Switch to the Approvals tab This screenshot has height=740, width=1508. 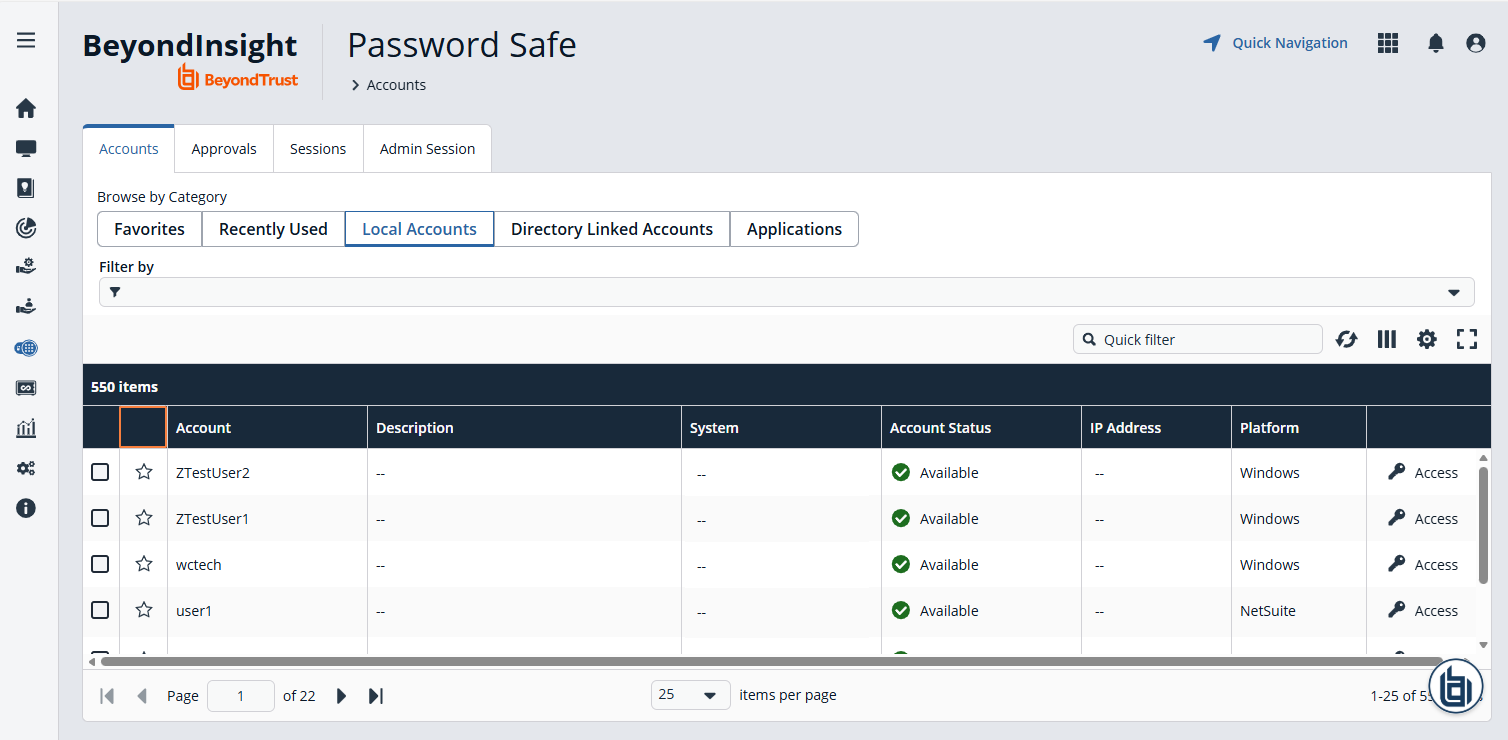click(223, 148)
